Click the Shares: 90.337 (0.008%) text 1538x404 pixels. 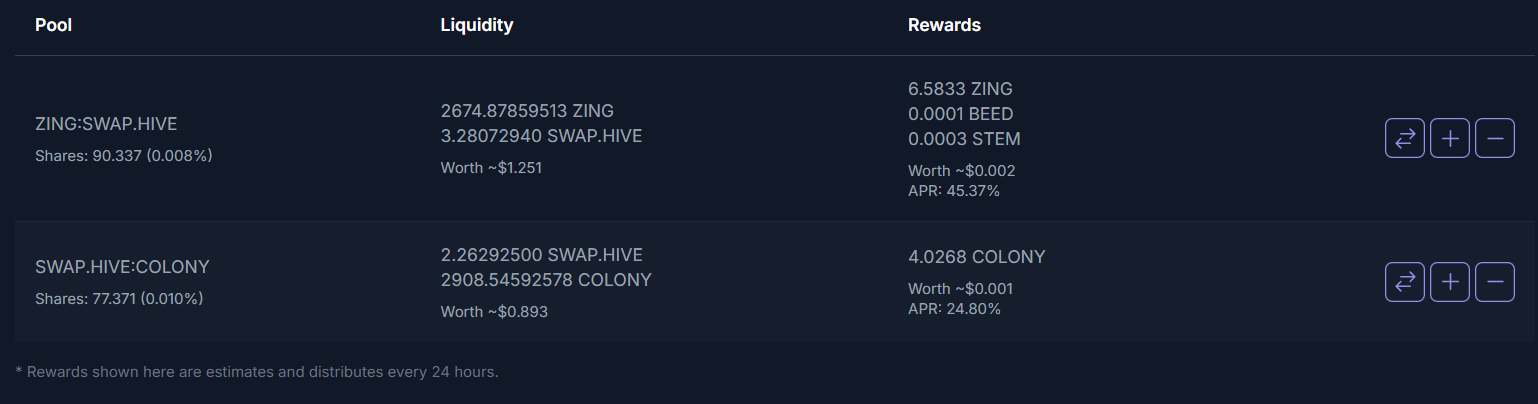coord(124,155)
